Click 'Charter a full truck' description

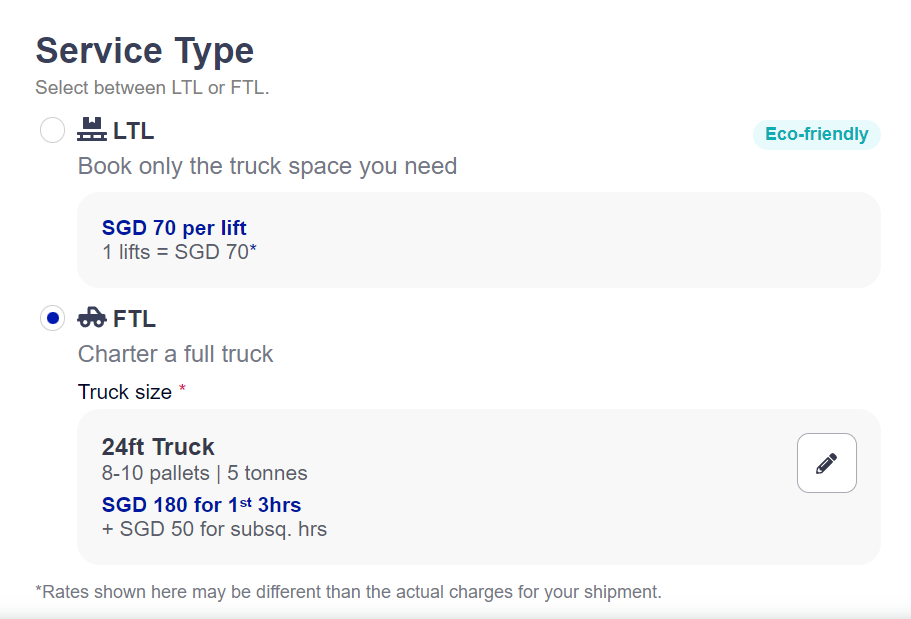175,354
